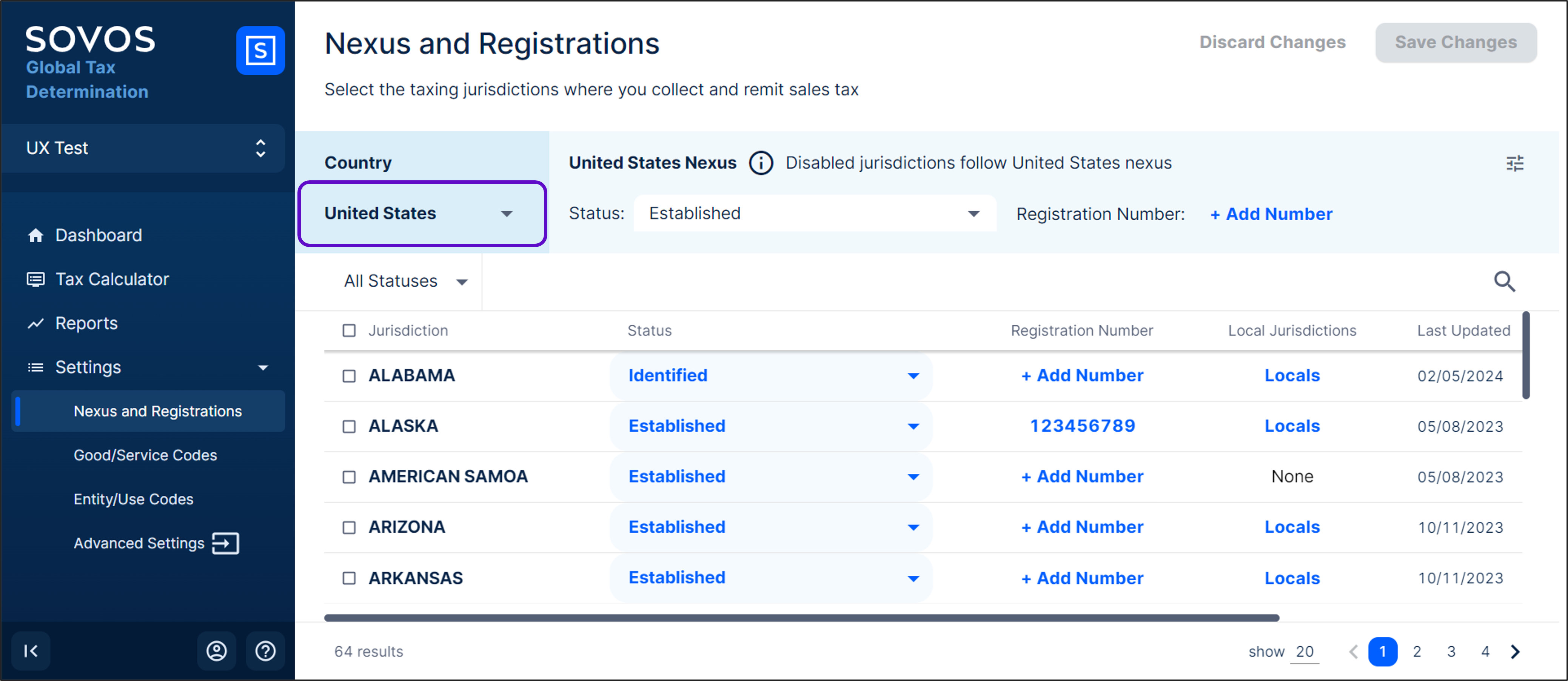The image size is (1568, 681).
Task: Toggle the select-all Jurisdiction checkbox
Action: coord(349,331)
